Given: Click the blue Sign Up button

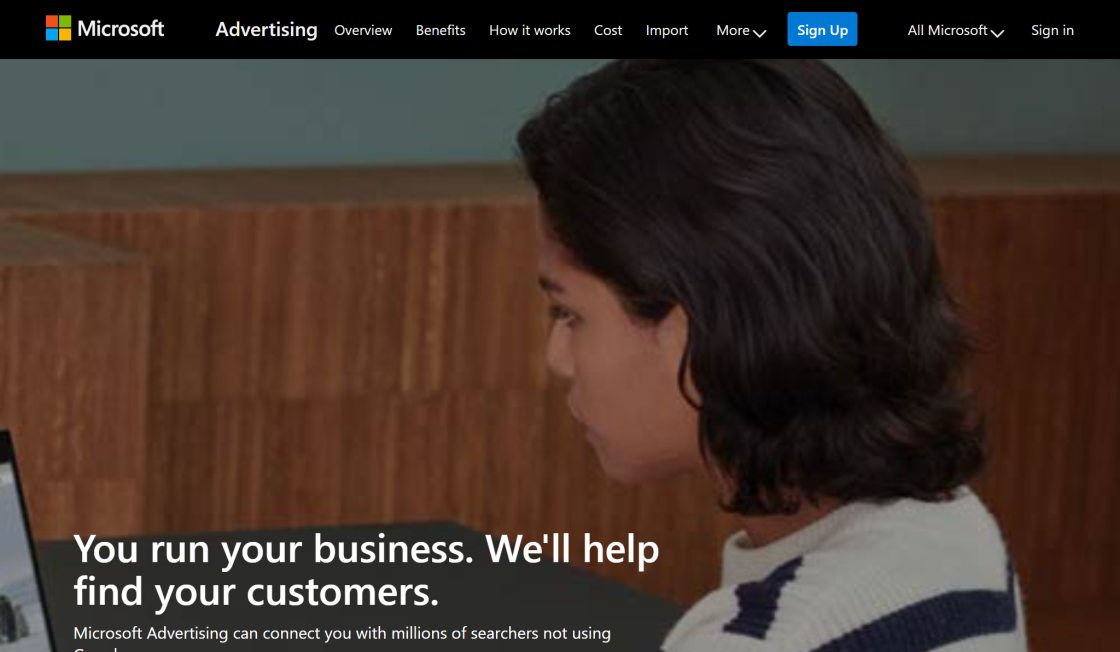Looking at the screenshot, I should [822, 29].
